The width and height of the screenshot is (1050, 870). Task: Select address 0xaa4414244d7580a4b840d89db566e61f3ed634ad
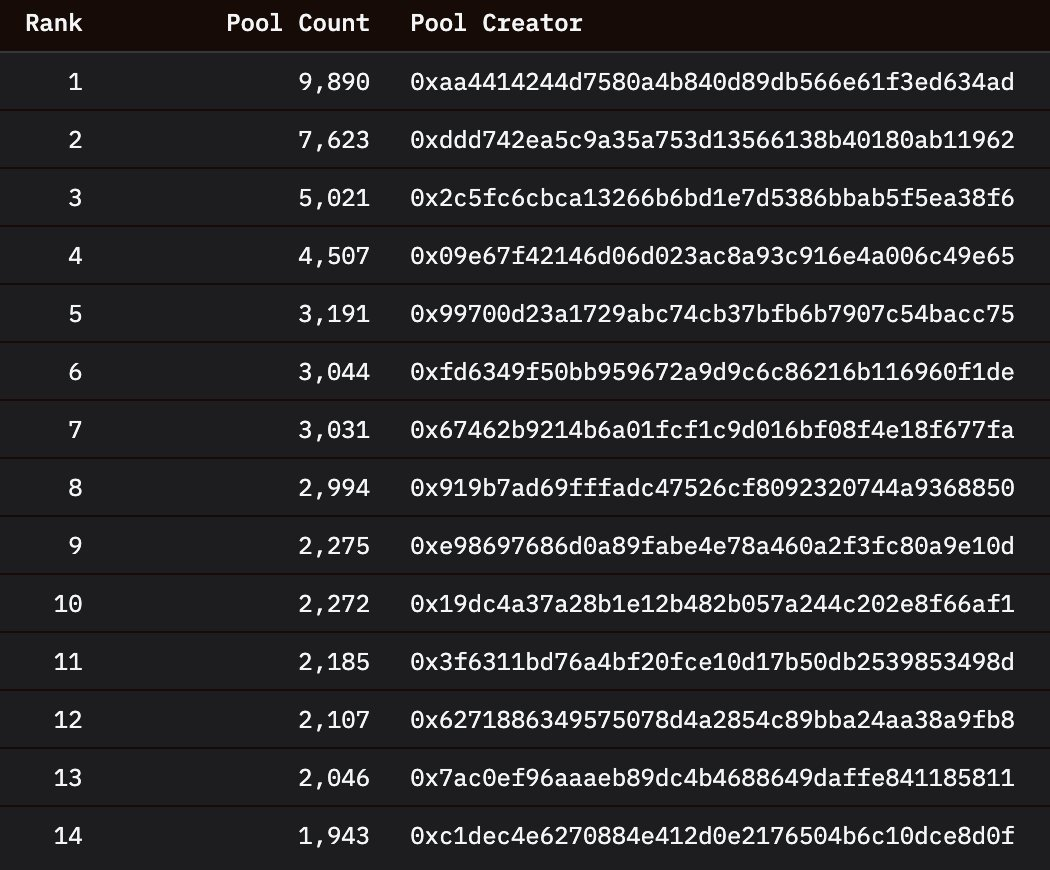pyautogui.click(x=712, y=82)
